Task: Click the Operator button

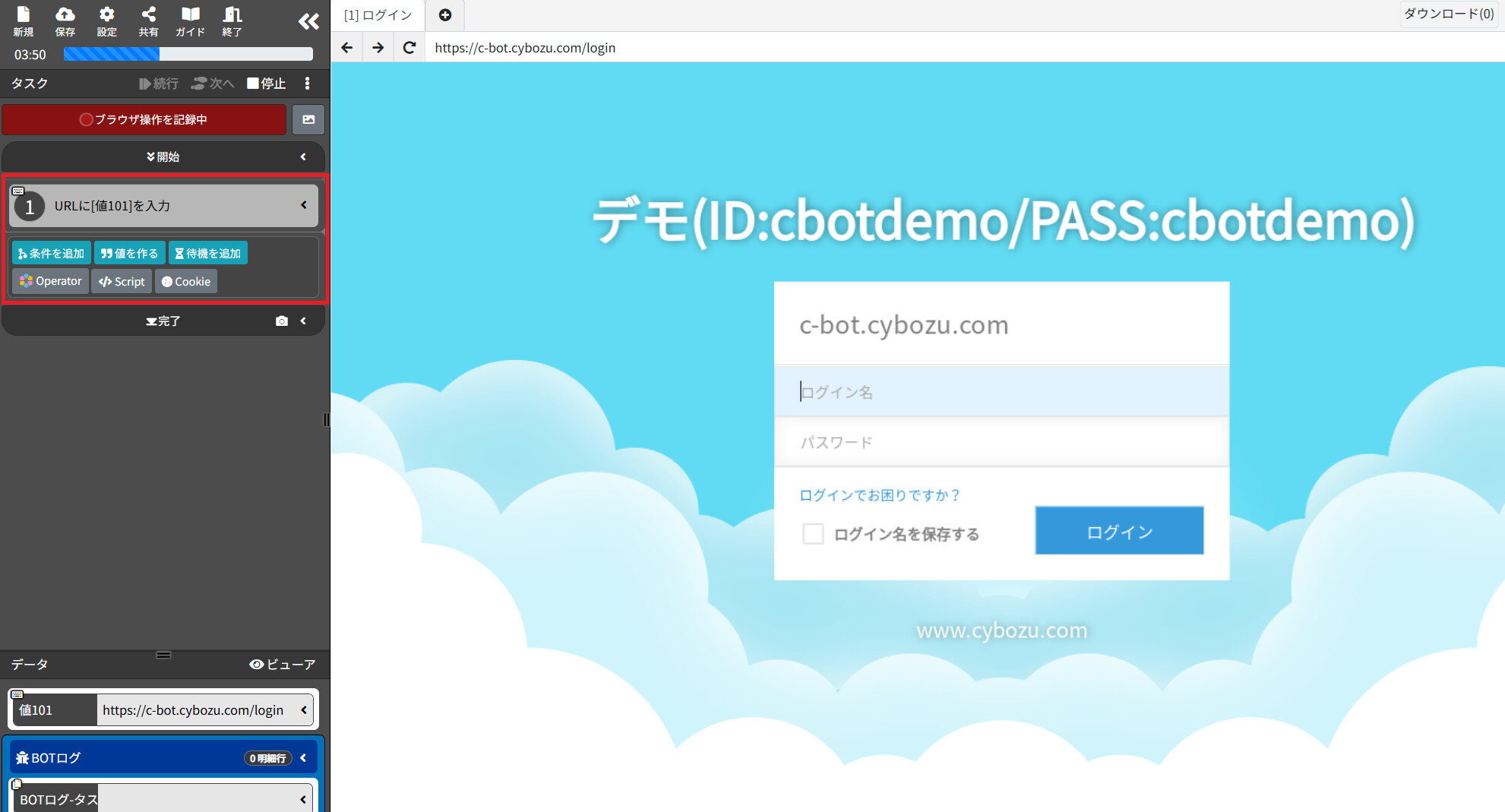Action: [x=51, y=281]
